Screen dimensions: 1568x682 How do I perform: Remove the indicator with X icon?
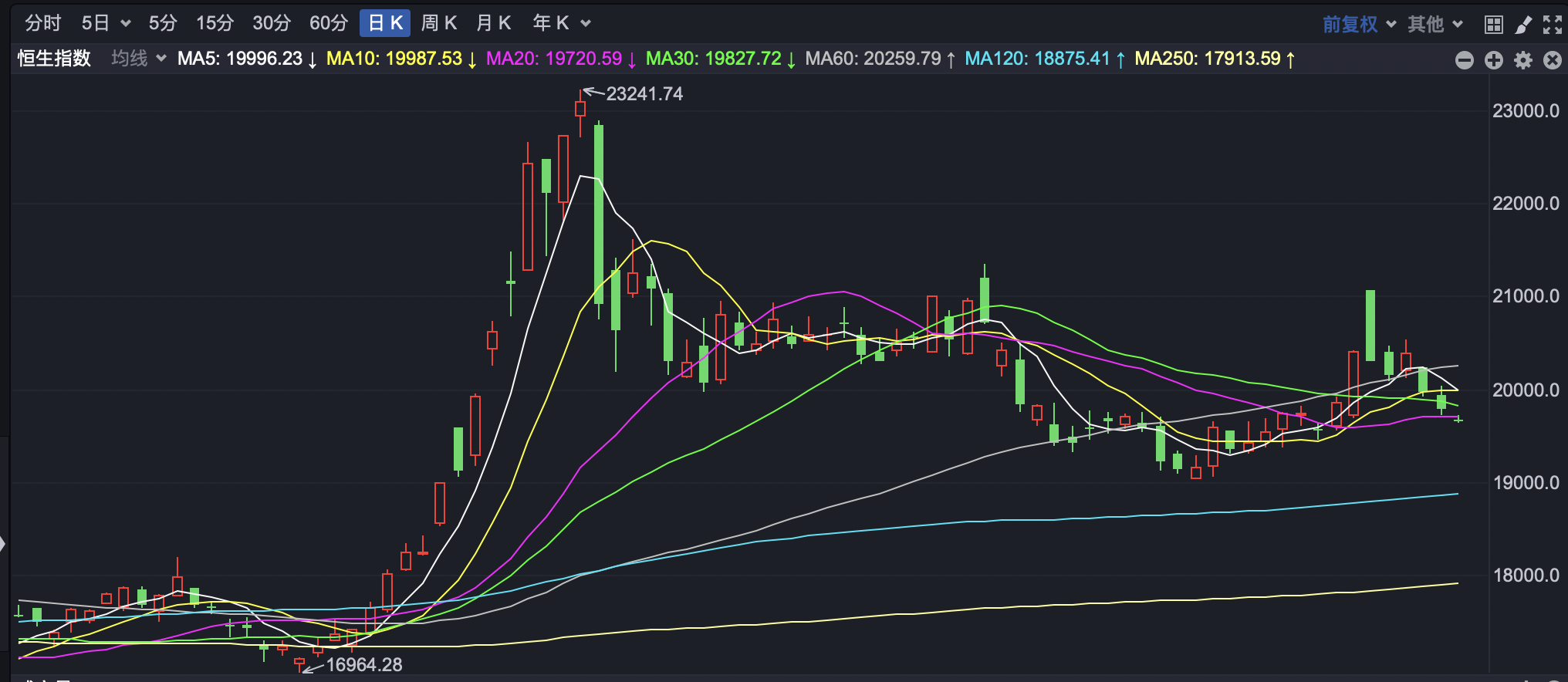1553,60
